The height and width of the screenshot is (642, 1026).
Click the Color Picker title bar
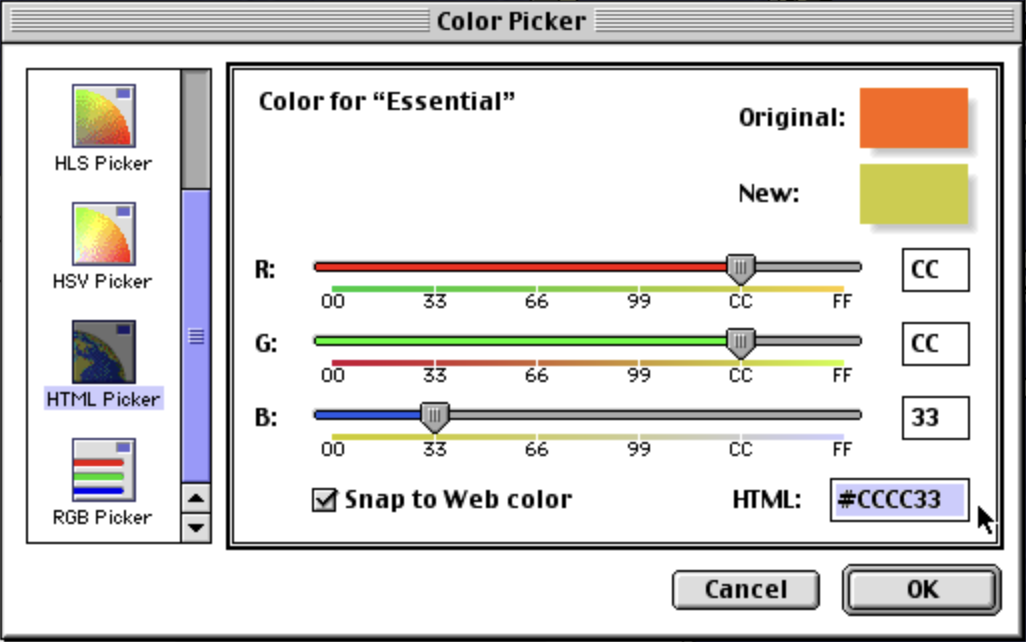513,20
